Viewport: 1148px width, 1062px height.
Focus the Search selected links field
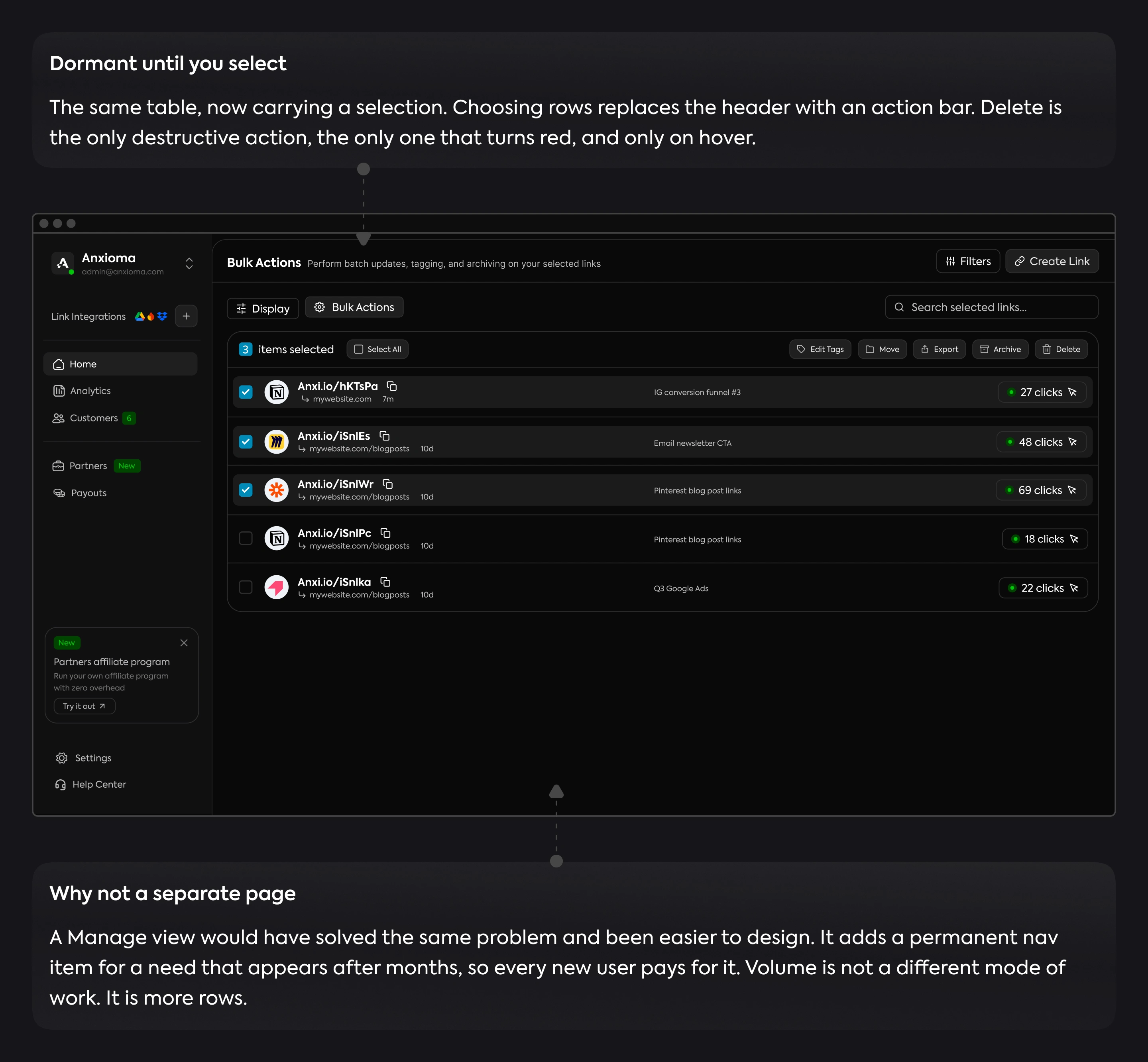[x=992, y=307]
